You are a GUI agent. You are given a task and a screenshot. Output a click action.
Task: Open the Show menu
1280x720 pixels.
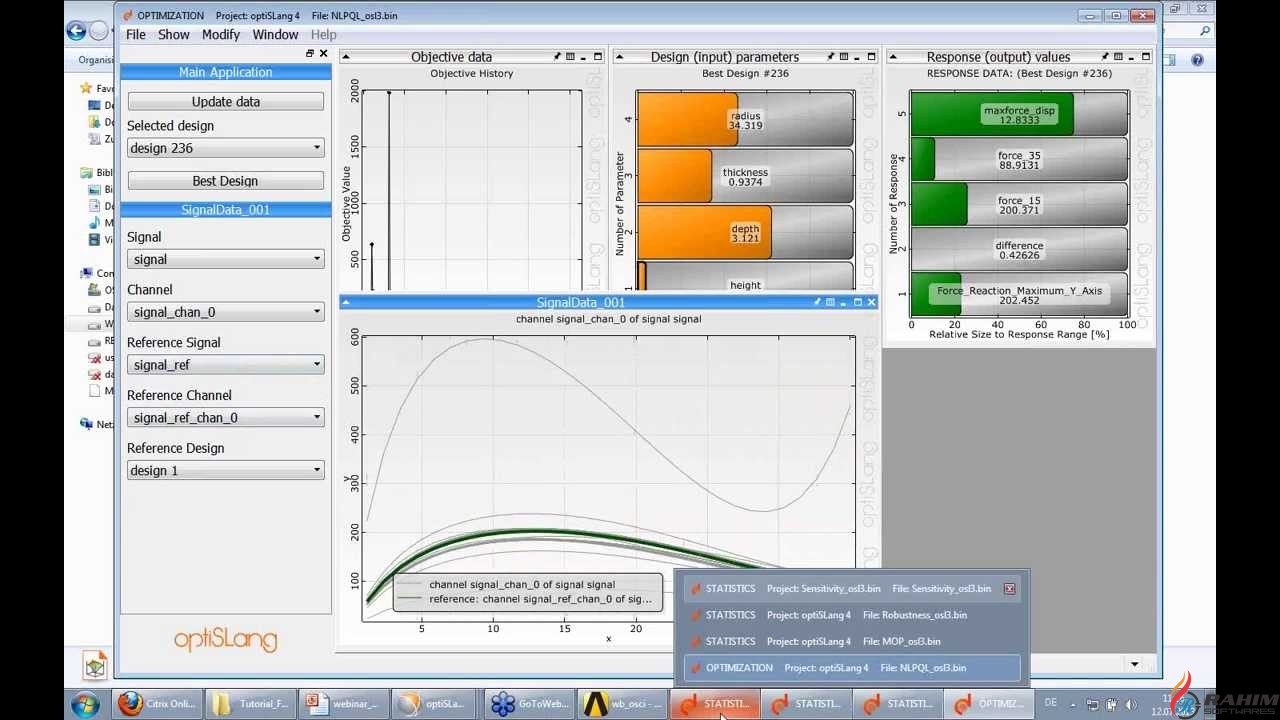173,34
